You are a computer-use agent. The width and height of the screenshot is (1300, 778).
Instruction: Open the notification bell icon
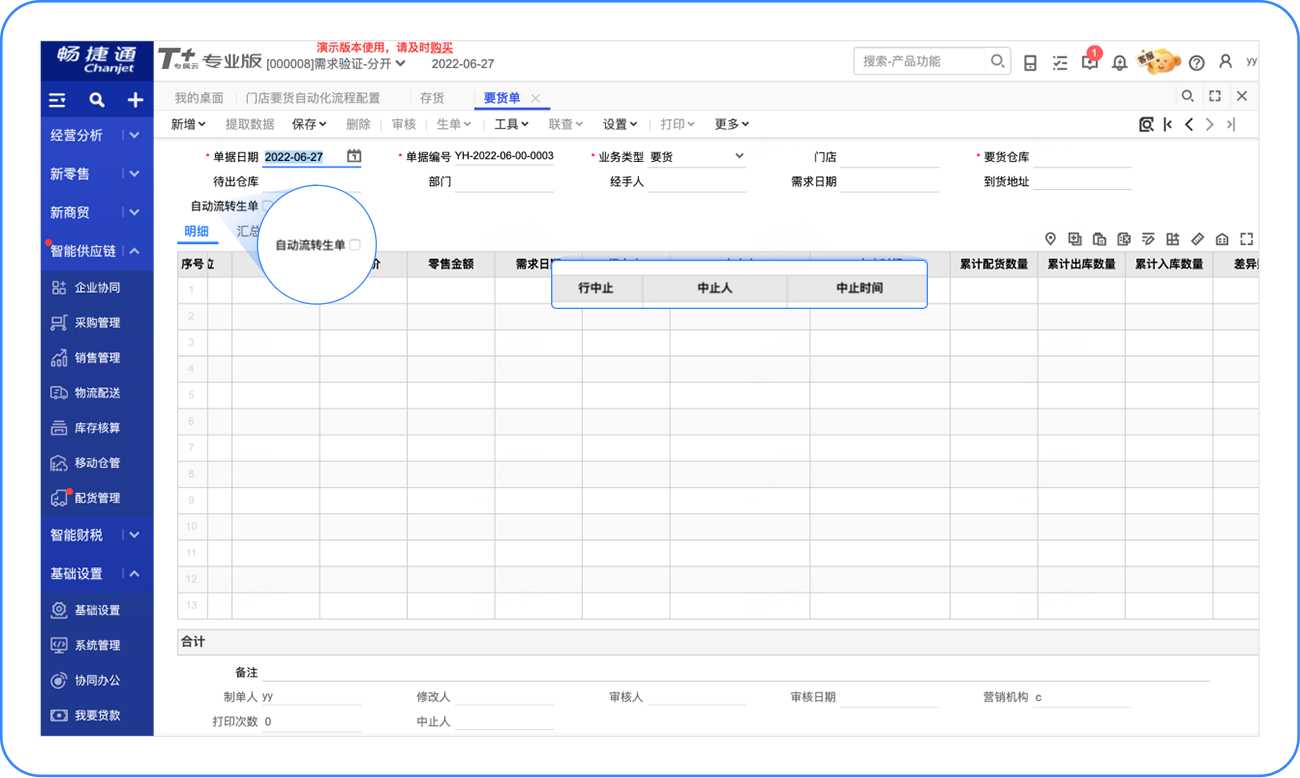1119,63
